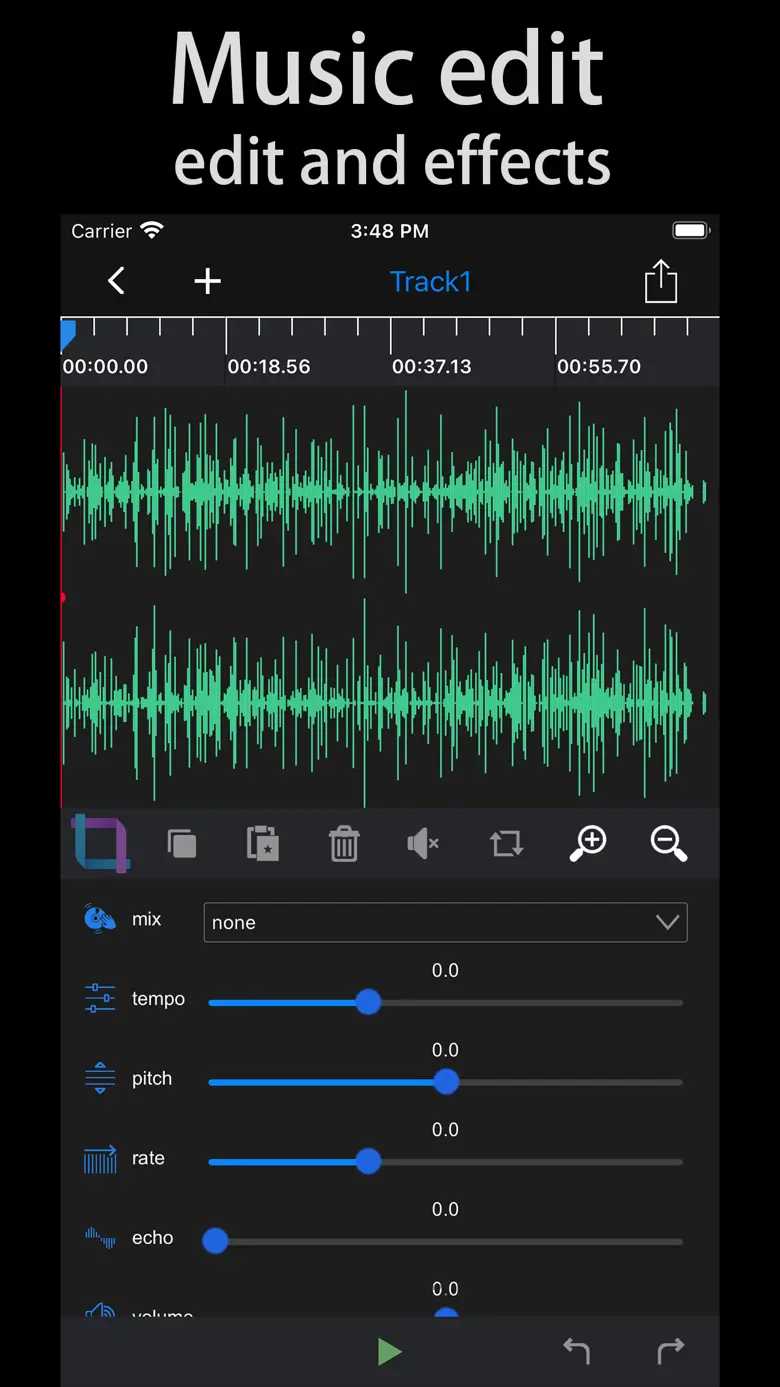
Task: Click the mix label
Action: pos(146,919)
